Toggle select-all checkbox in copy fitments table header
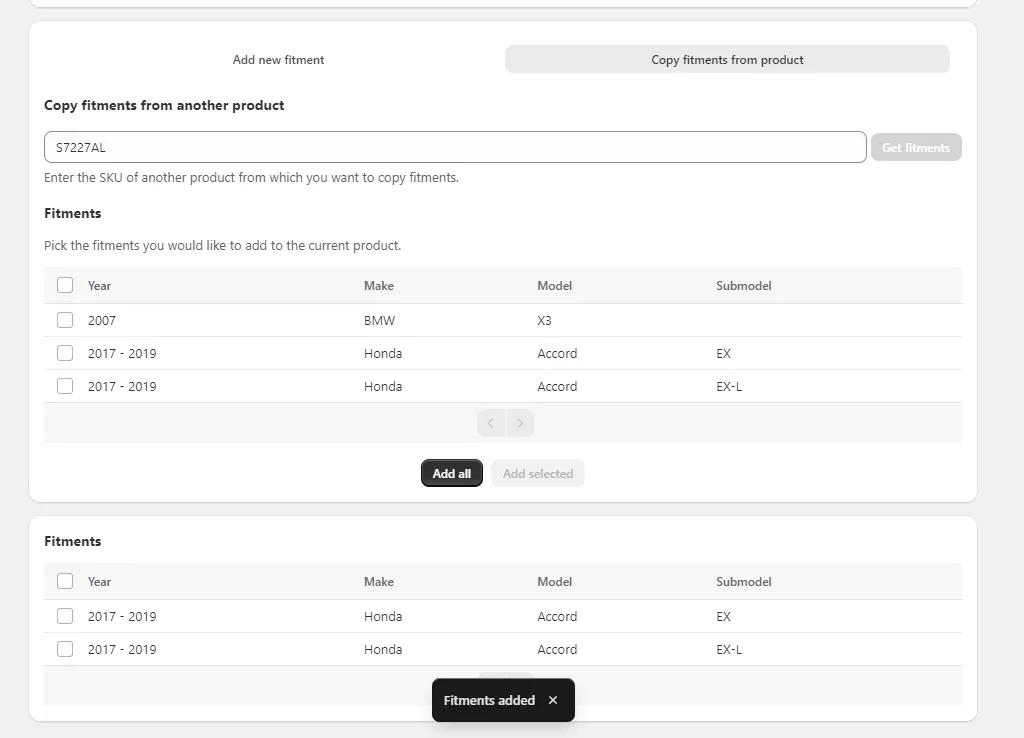This screenshot has width=1024, height=738. (x=65, y=285)
